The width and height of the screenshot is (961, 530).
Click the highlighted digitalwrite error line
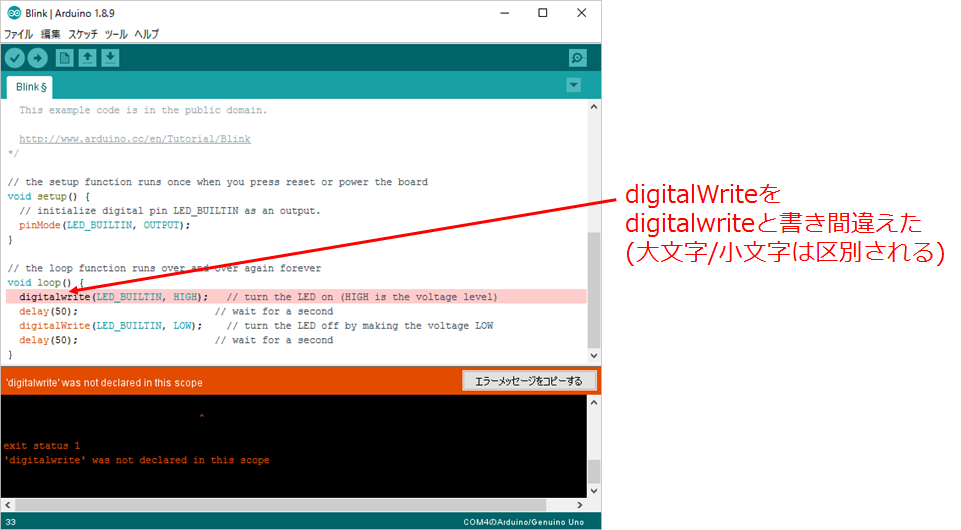tap(296, 297)
